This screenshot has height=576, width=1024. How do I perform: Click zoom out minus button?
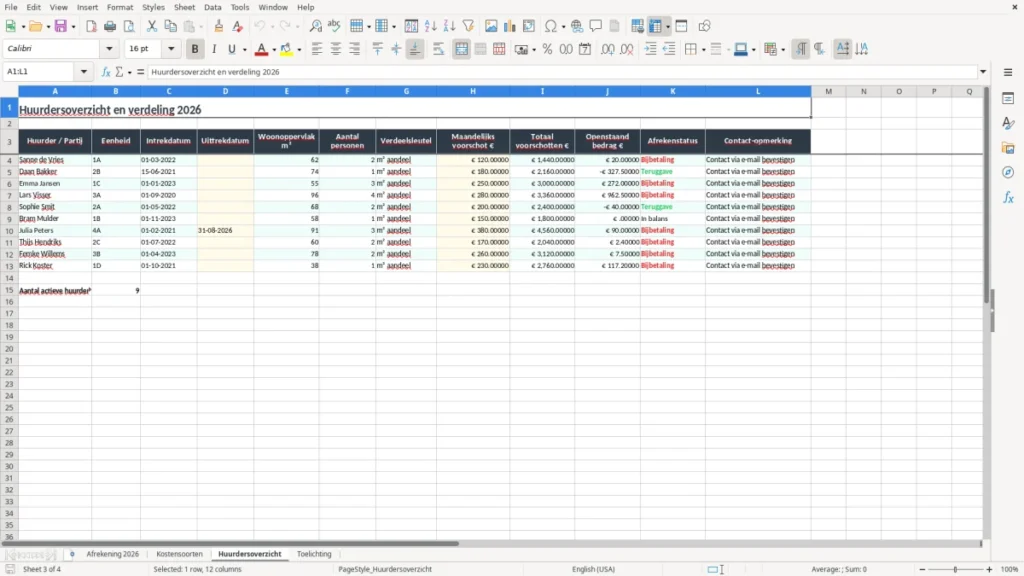pyautogui.click(x=922, y=569)
